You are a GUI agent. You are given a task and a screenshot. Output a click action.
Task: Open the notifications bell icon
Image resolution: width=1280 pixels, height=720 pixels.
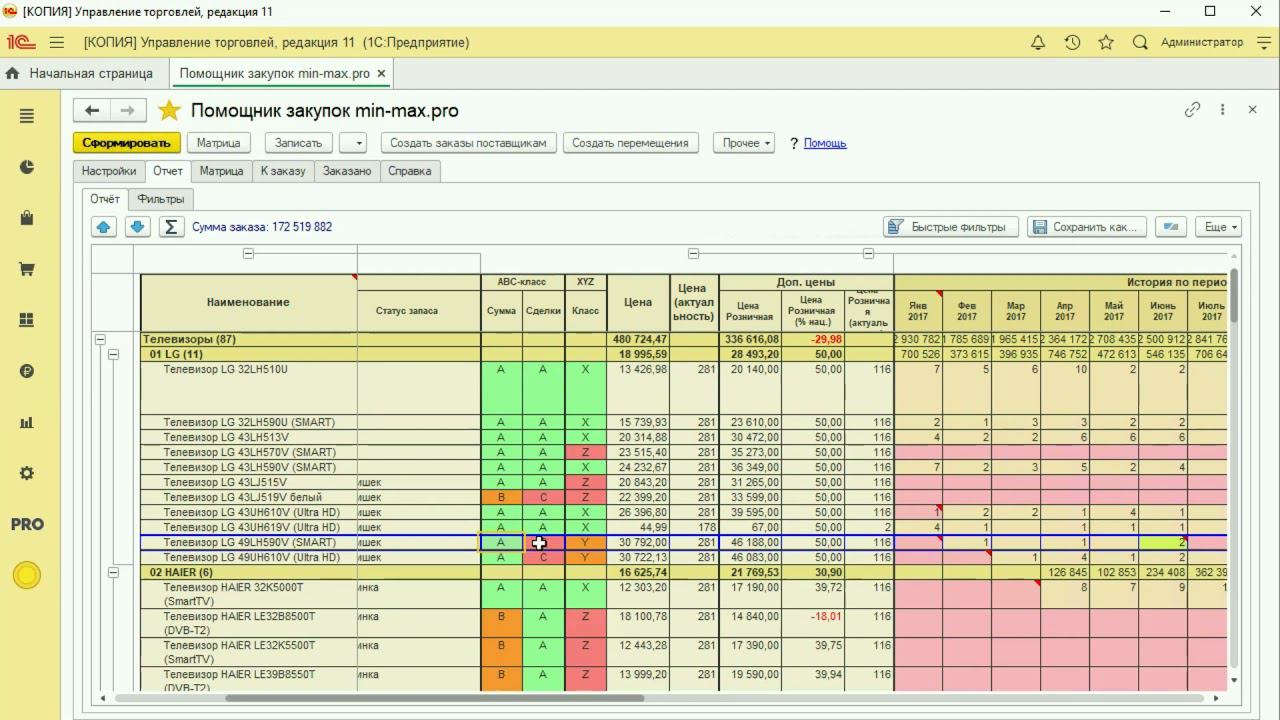[1038, 43]
